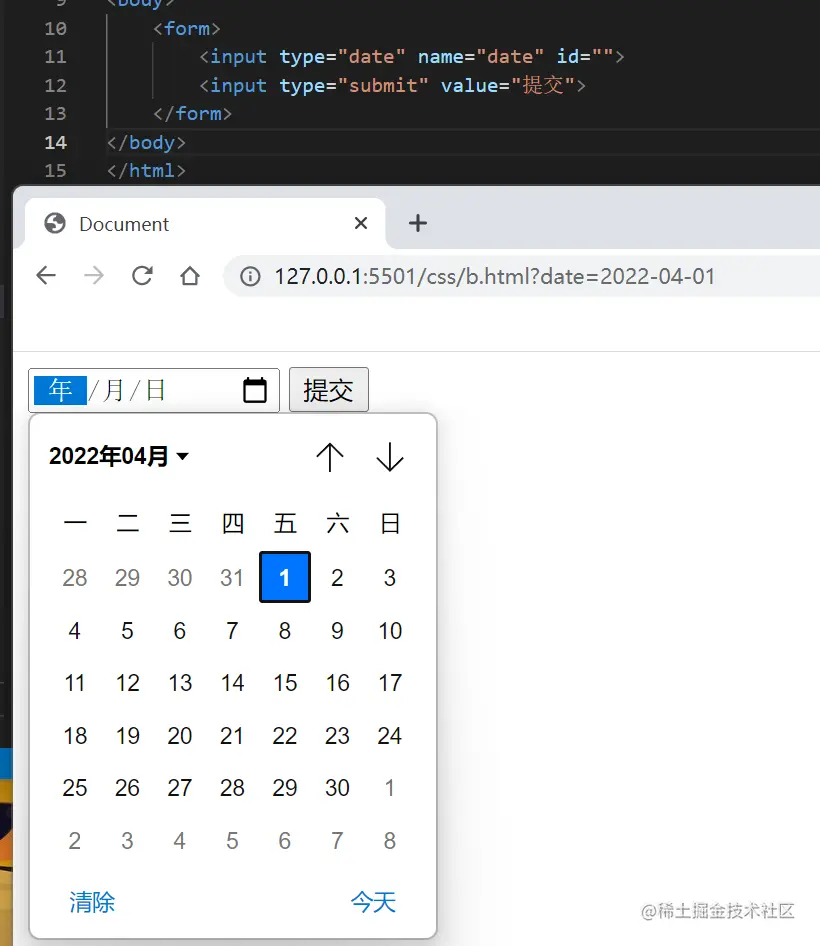This screenshot has height=946, width=820.
Task: Submit the form with 提交 button
Action: pyautogui.click(x=329, y=390)
